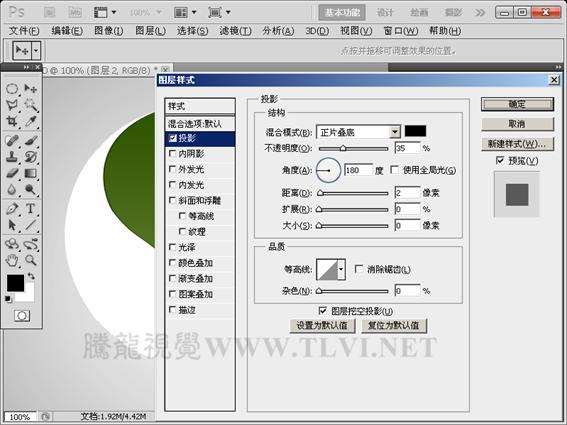Select the Gradient tool
567x425 pixels.
(30, 173)
